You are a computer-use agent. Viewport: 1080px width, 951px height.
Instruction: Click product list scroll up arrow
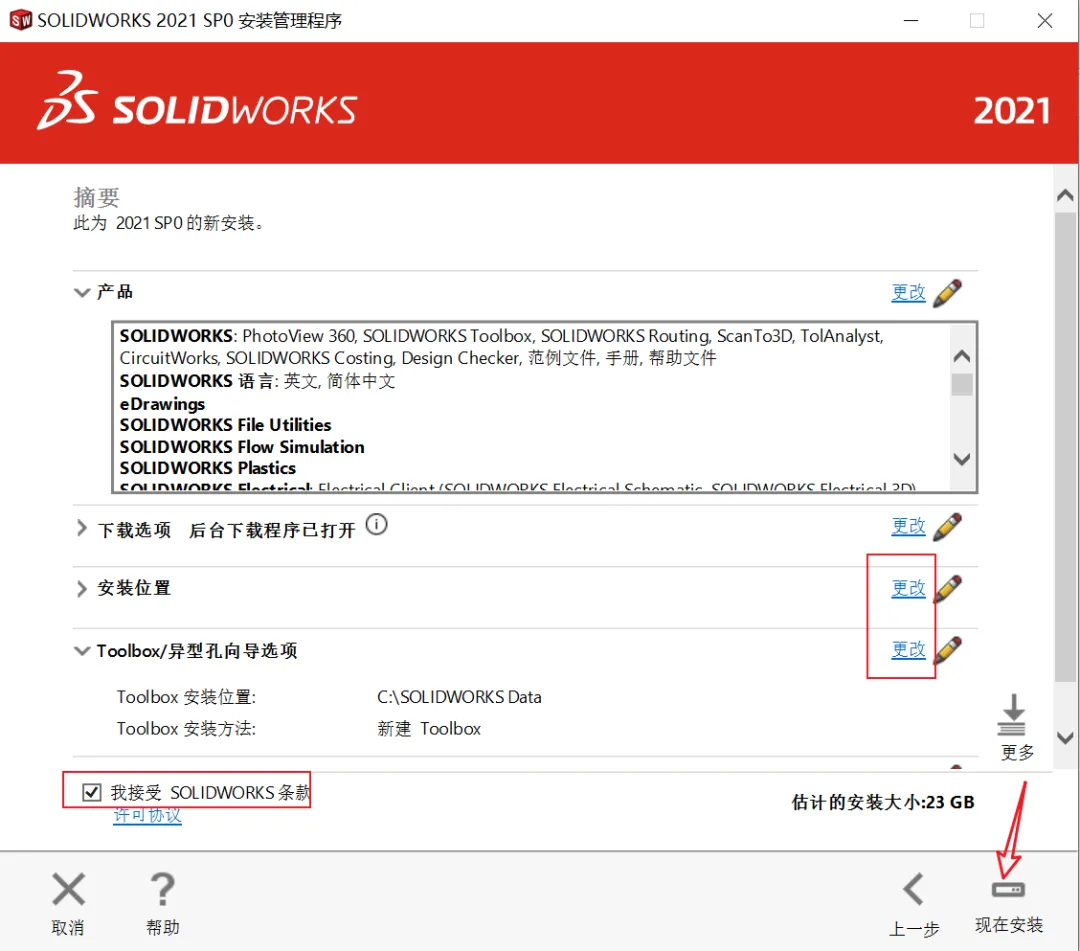(962, 357)
